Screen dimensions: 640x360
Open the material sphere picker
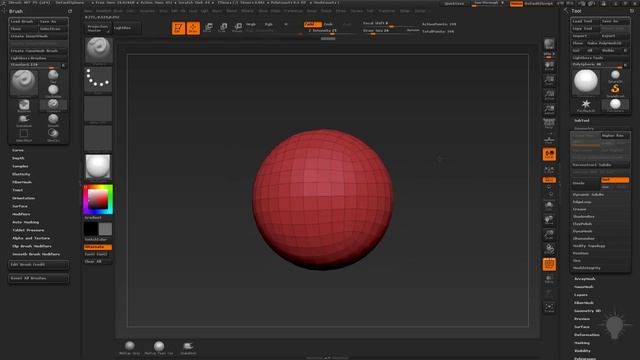98,167
